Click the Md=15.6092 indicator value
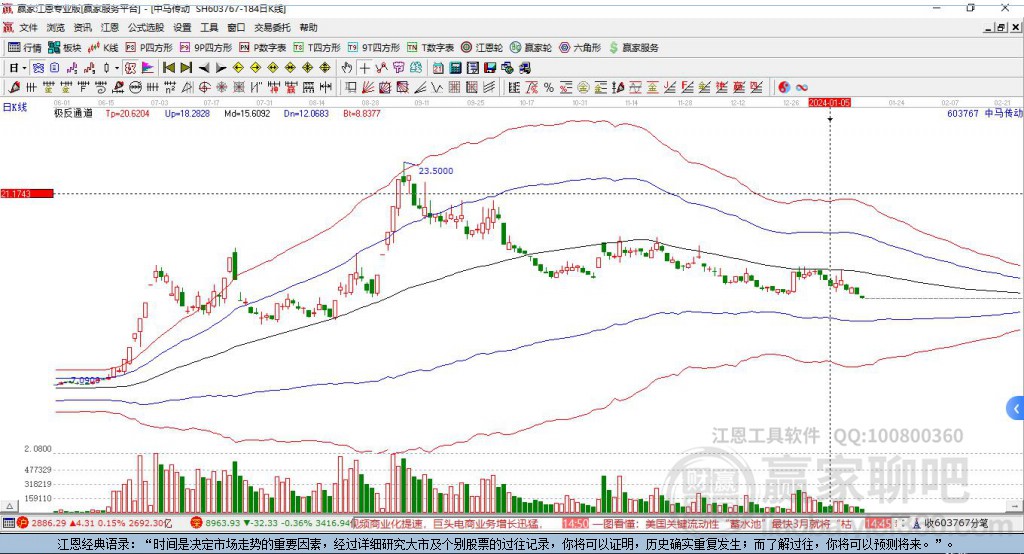The height and width of the screenshot is (554, 1024). (x=247, y=113)
